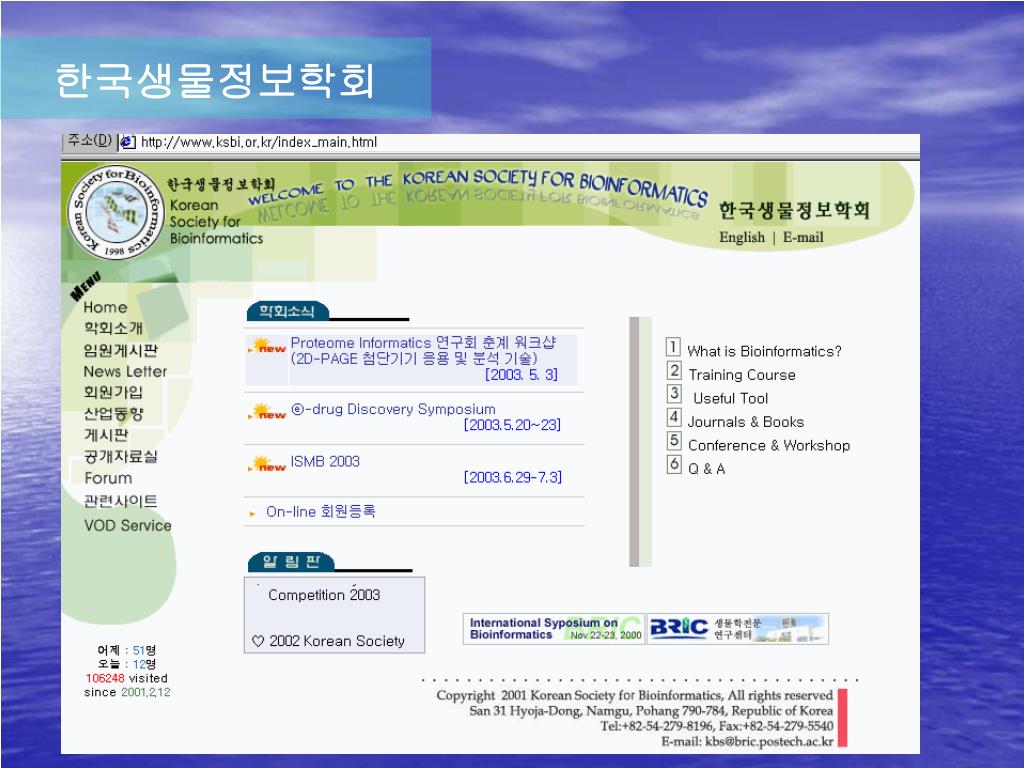1024x768 pixels.
Task: Open the International Symposium on Bioinformatics banner
Action: point(554,629)
